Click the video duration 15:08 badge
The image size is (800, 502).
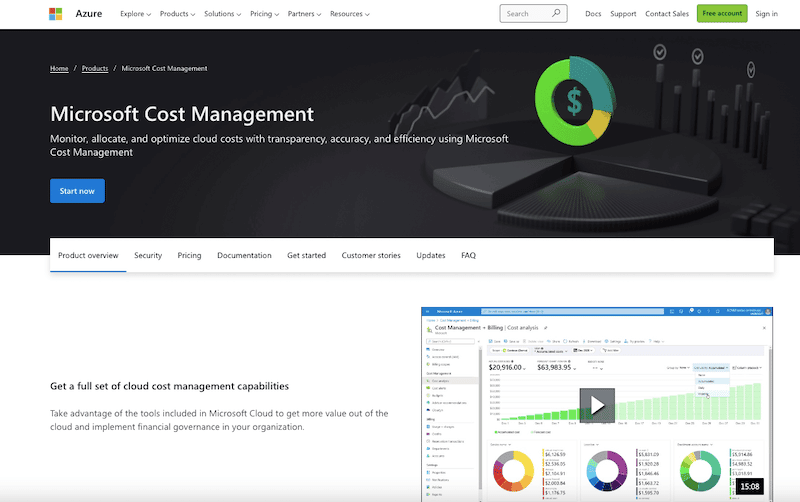(x=749, y=487)
